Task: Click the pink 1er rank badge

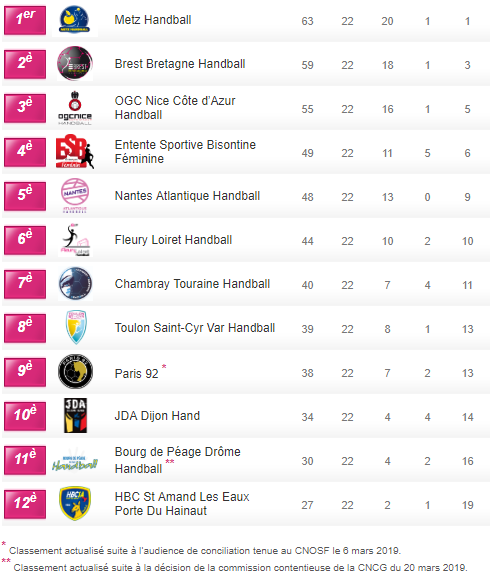Action: pyautogui.click(x=25, y=20)
